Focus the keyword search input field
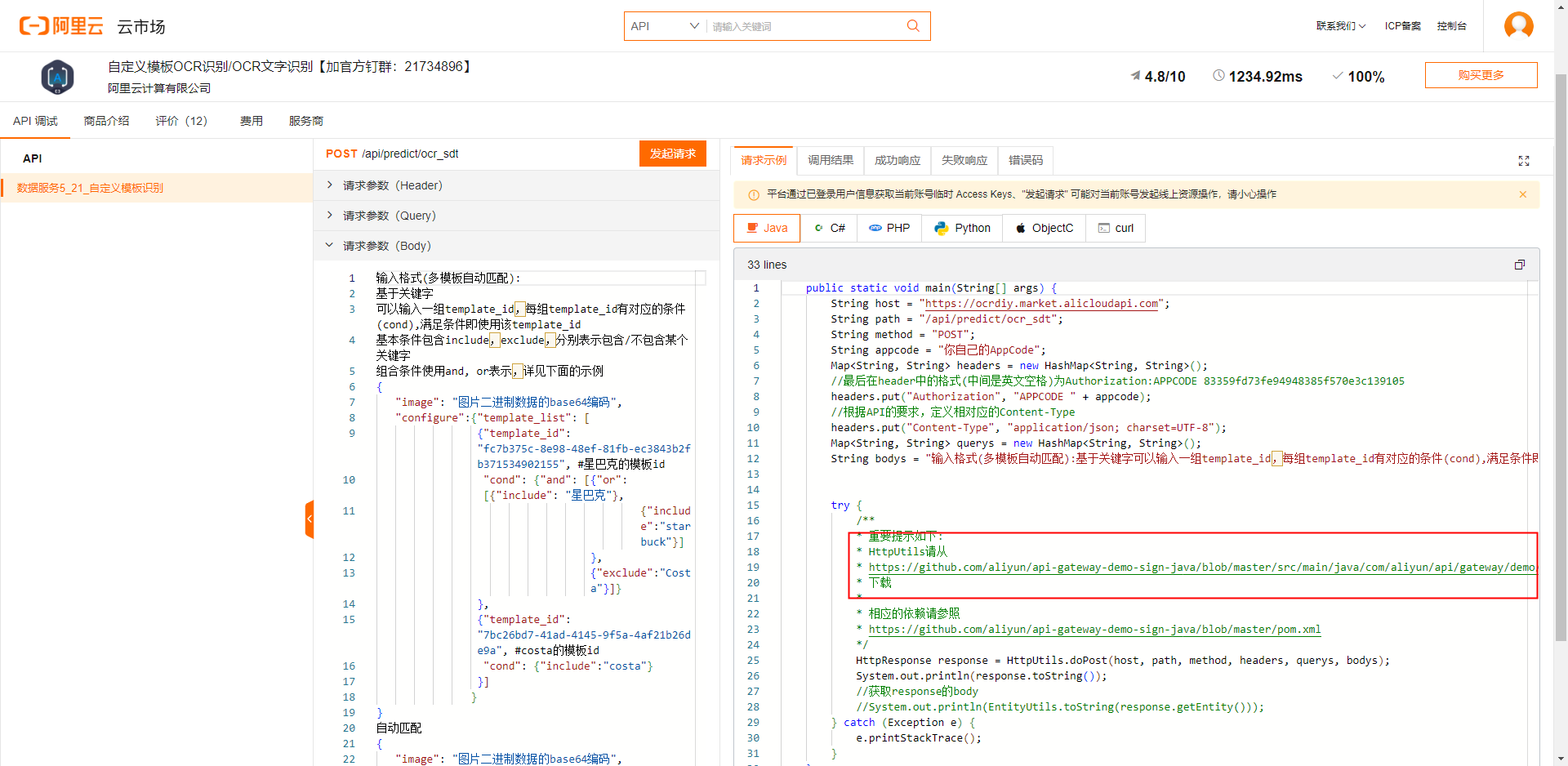 click(x=804, y=26)
